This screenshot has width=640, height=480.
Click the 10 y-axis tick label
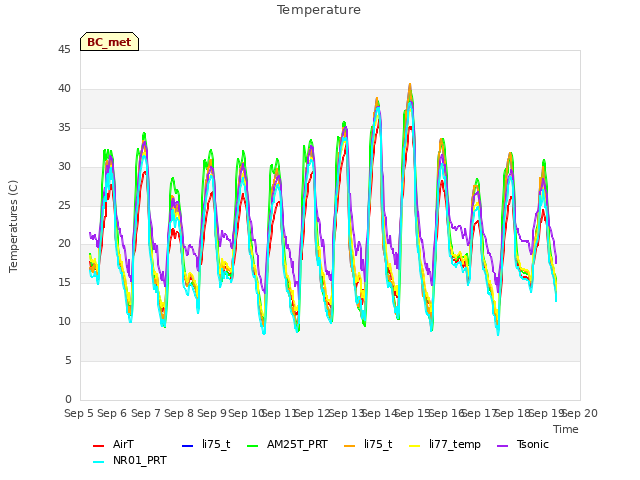[64, 322]
